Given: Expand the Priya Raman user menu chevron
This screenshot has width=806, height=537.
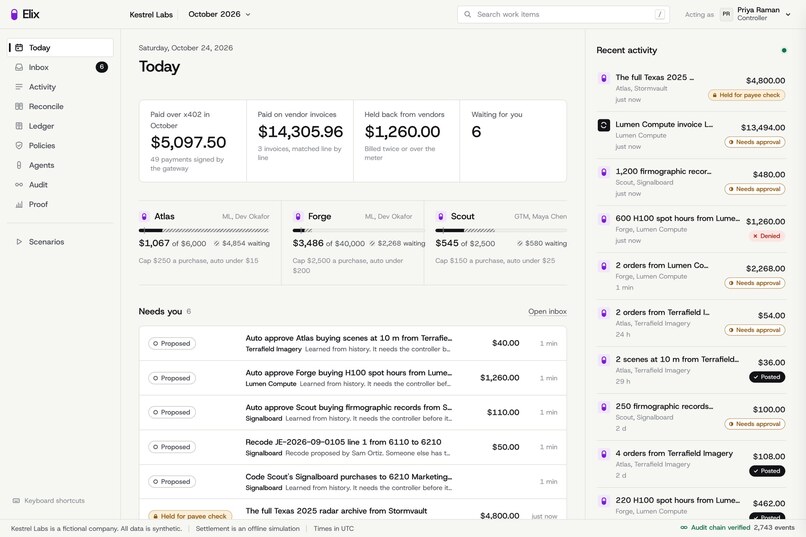Looking at the screenshot, I should (788, 14).
